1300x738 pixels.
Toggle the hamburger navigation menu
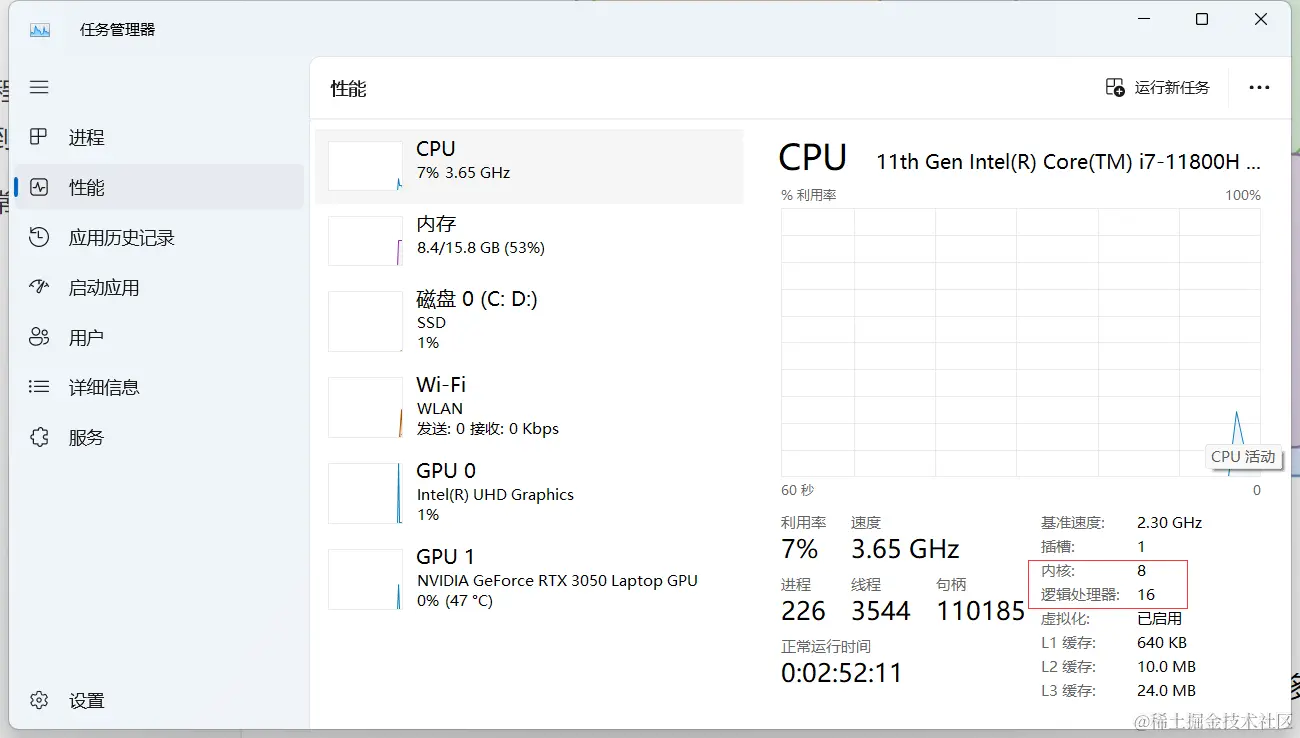pyautogui.click(x=39, y=88)
